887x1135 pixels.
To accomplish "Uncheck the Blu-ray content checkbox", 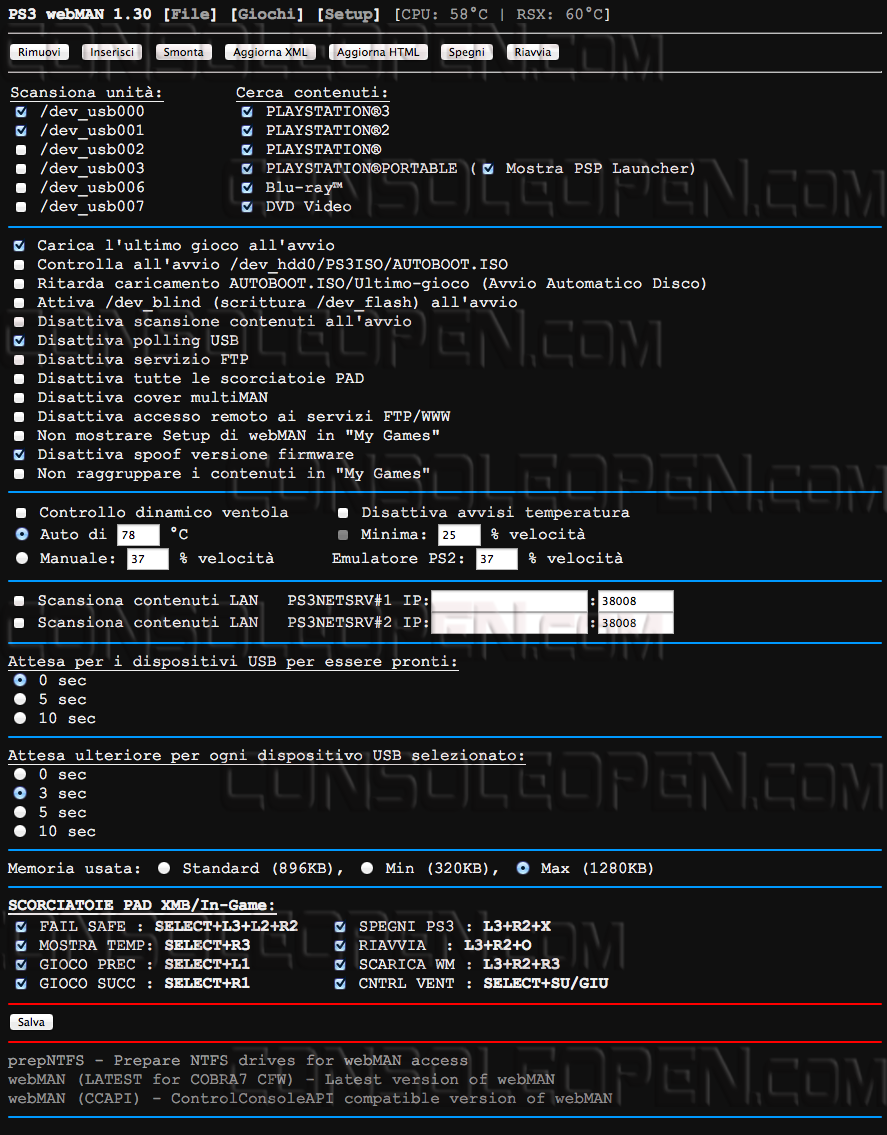I will click(247, 188).
